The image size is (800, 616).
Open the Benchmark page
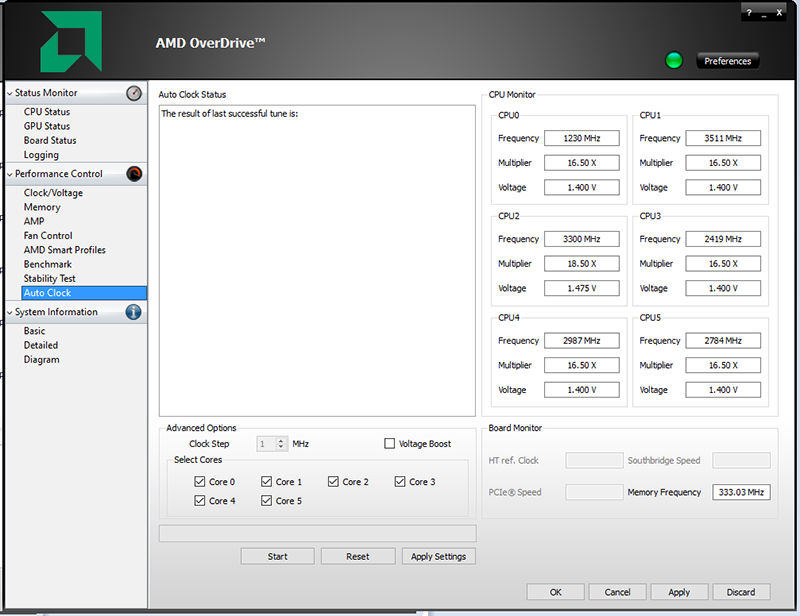coord(48,264)
